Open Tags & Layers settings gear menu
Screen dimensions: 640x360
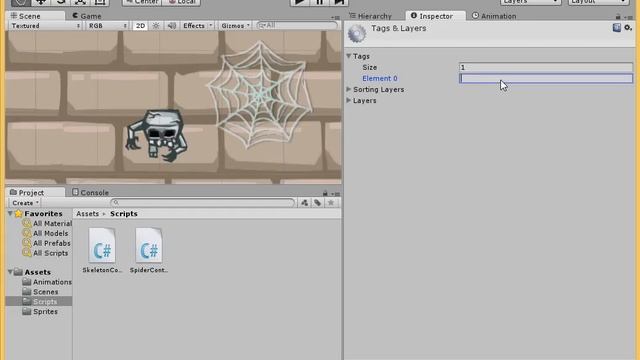pos(628,27)
